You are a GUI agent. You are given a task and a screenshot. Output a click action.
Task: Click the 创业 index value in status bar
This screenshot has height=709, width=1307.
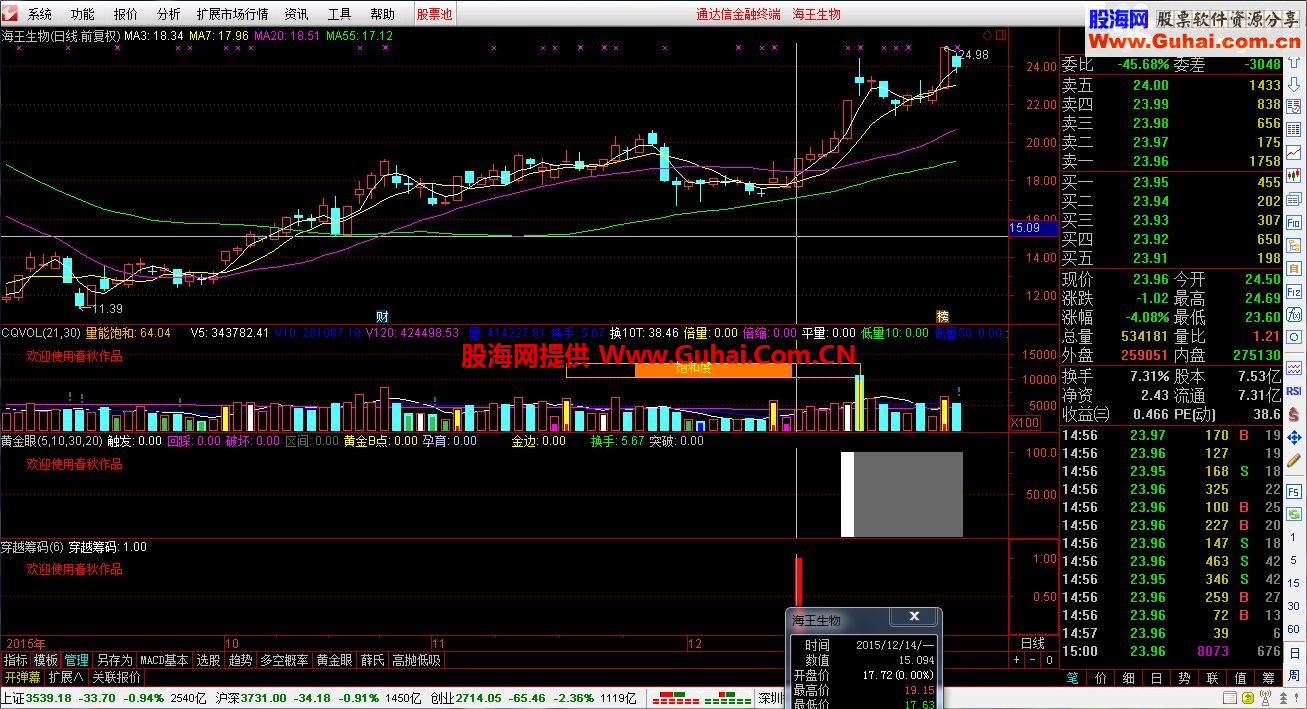tap(480, 698)
